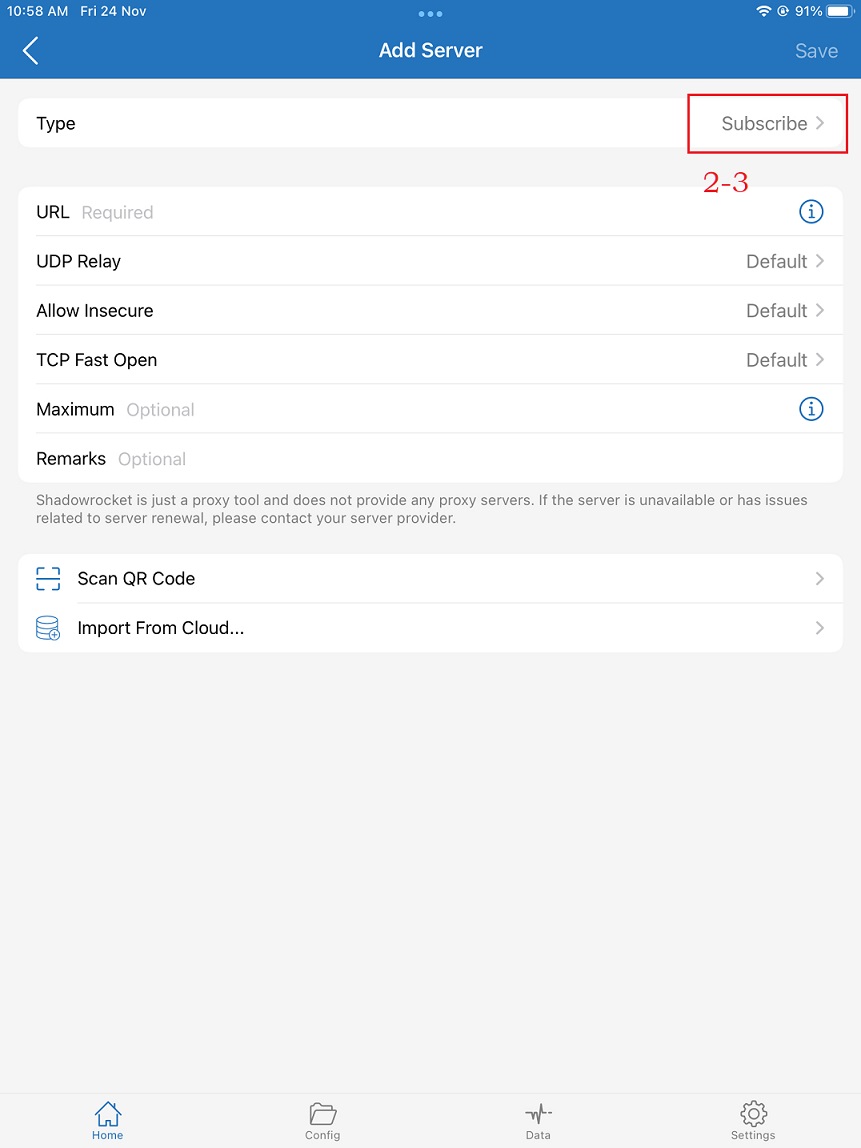This screenshot has width=861, height=1148.
Task: Tap the Import From Cloud database icon
Action: 48,628
